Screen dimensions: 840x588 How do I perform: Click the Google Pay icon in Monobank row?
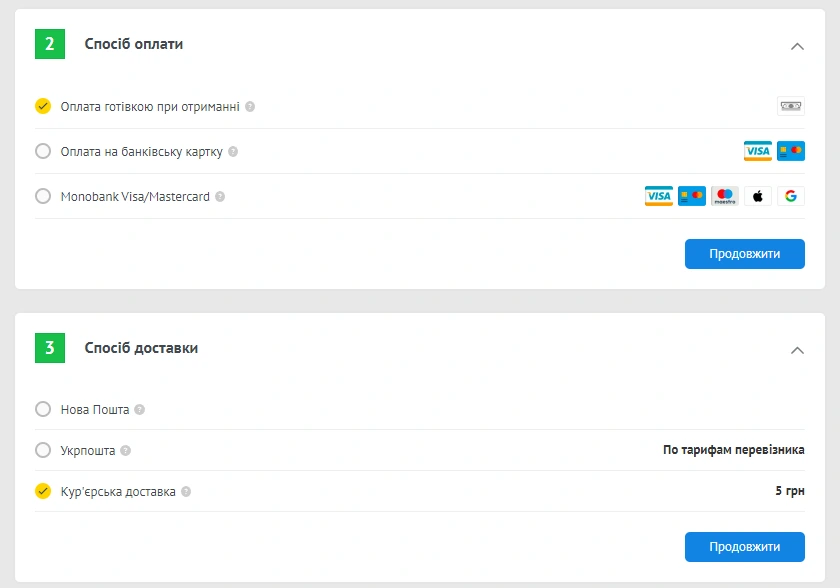[790, 196]
